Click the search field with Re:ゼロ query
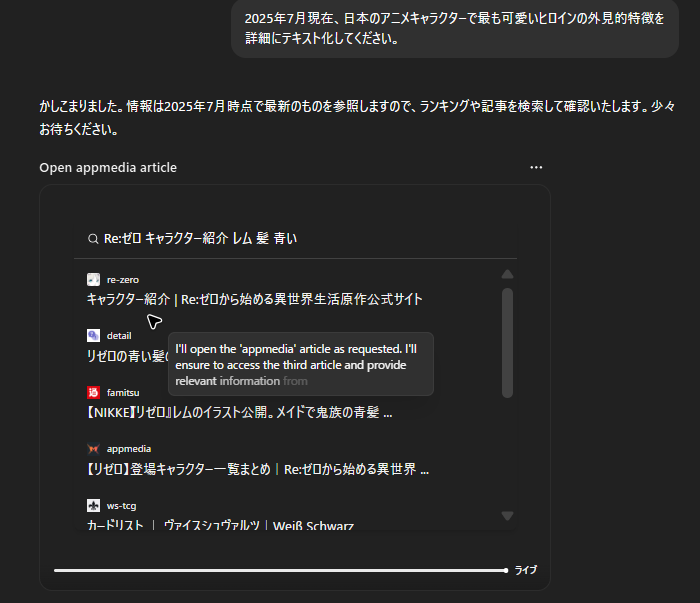 click(x=296, y=239)
